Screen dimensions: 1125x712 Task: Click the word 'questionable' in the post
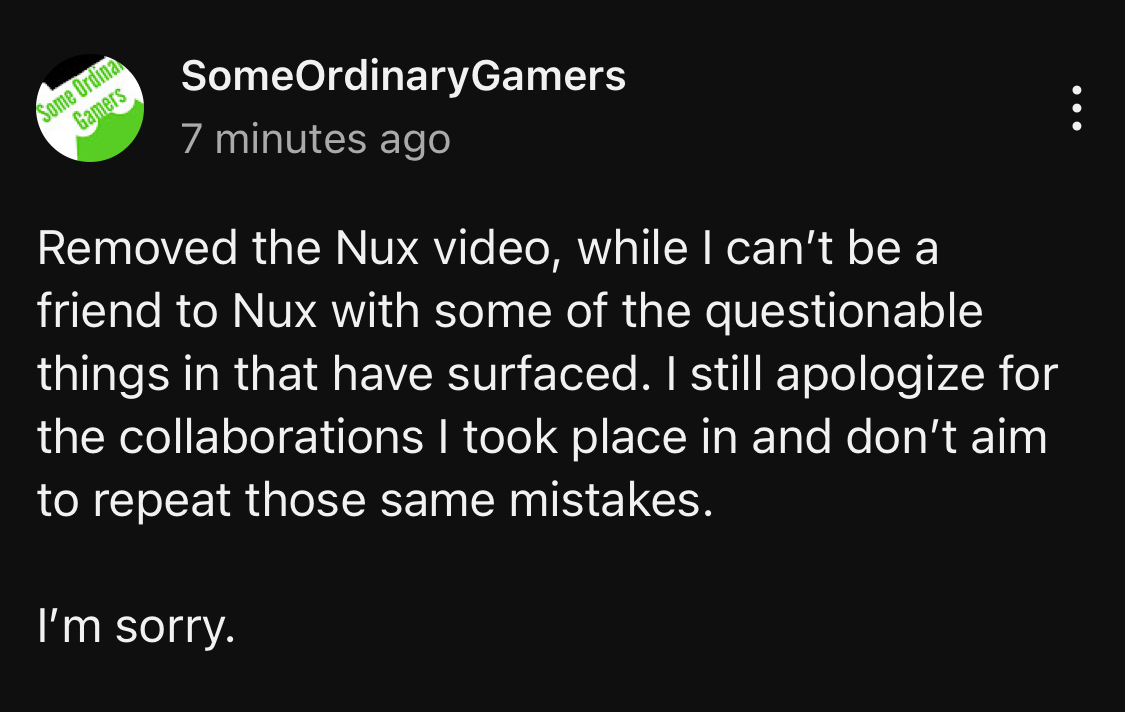pyautogui.click(x=844, y=314)
